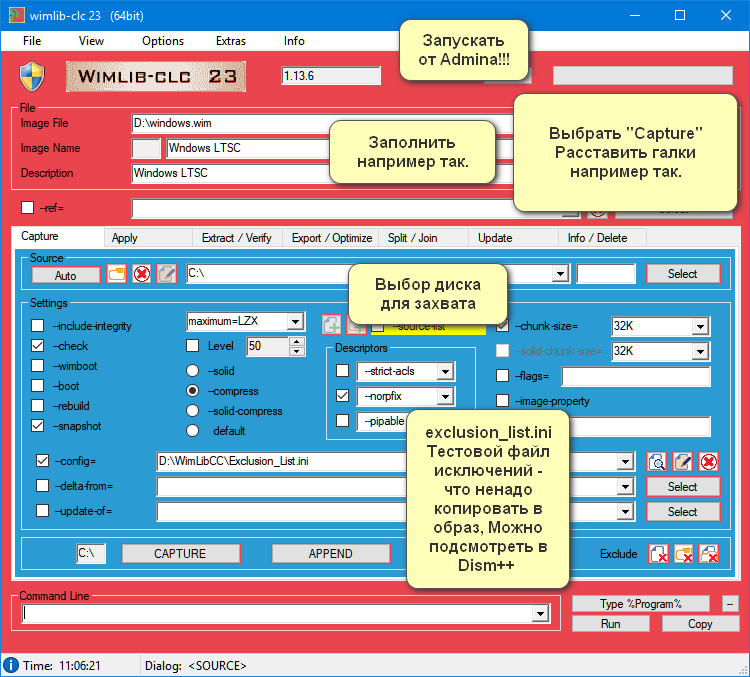Expand the --norpfix dropdown
This screenshot has width=750, height=677.
coord(445,397)
